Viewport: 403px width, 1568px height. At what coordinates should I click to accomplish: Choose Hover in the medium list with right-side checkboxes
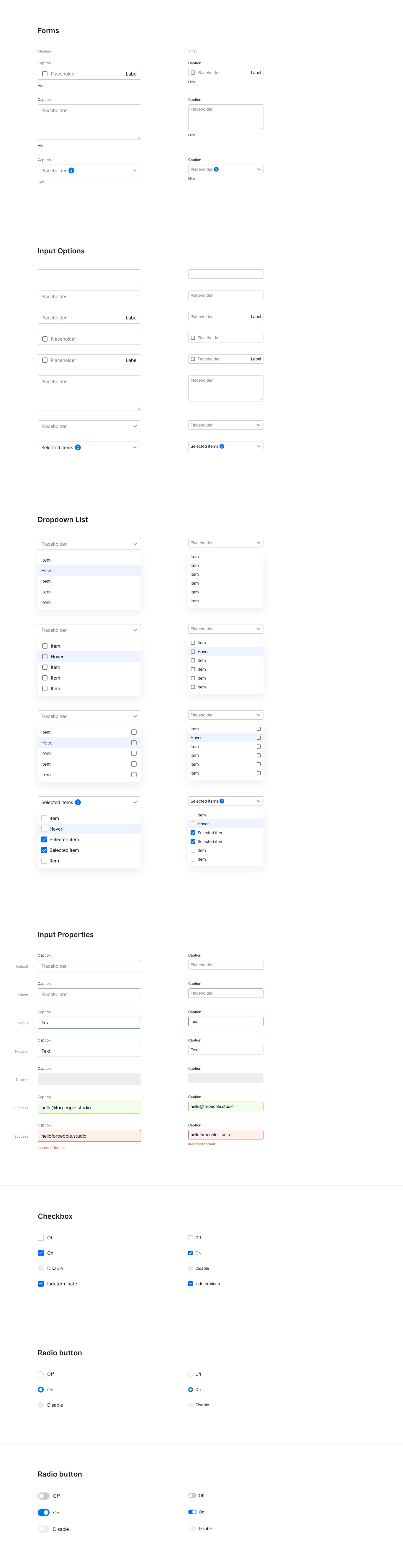89,743
